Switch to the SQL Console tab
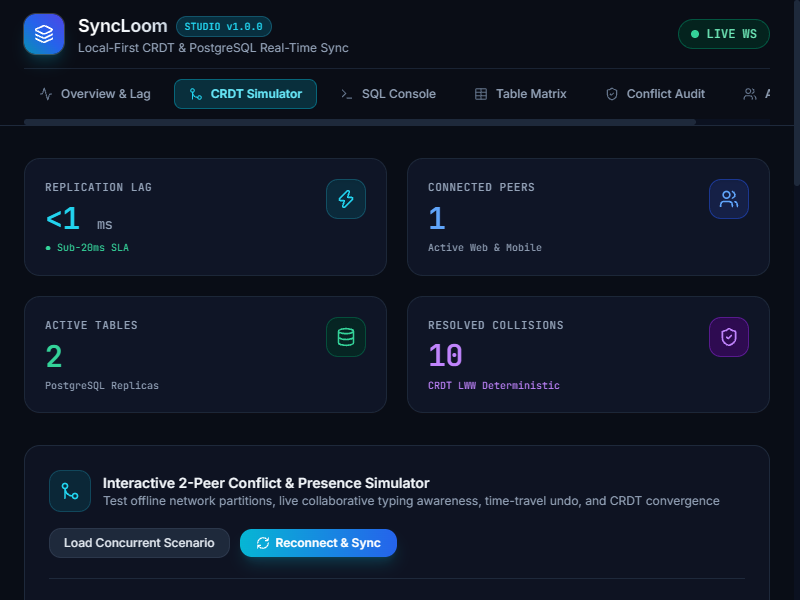 388,94
